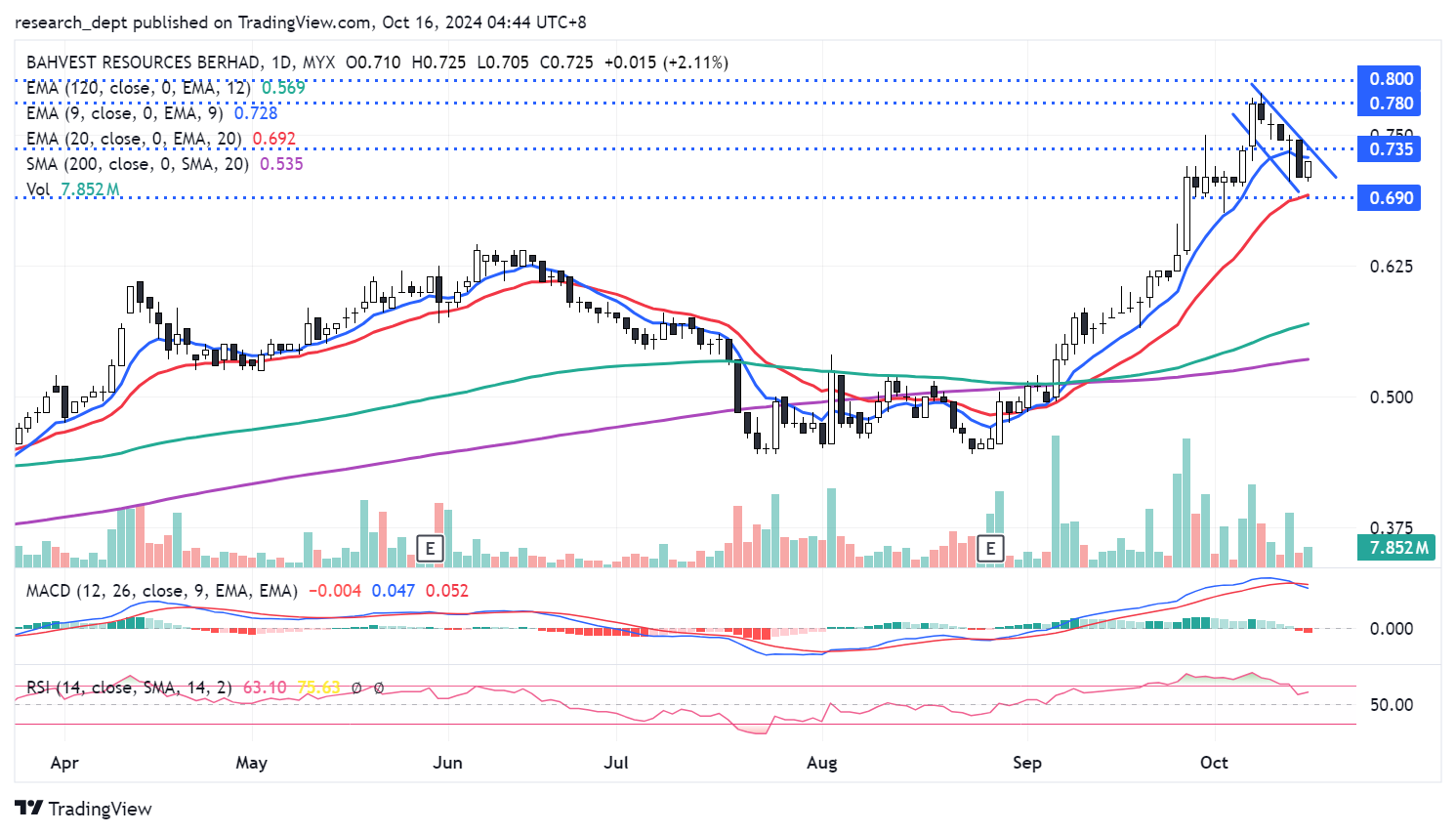Click the earnings E marker before September
The image size is (1456, 834).
point(990,548)
